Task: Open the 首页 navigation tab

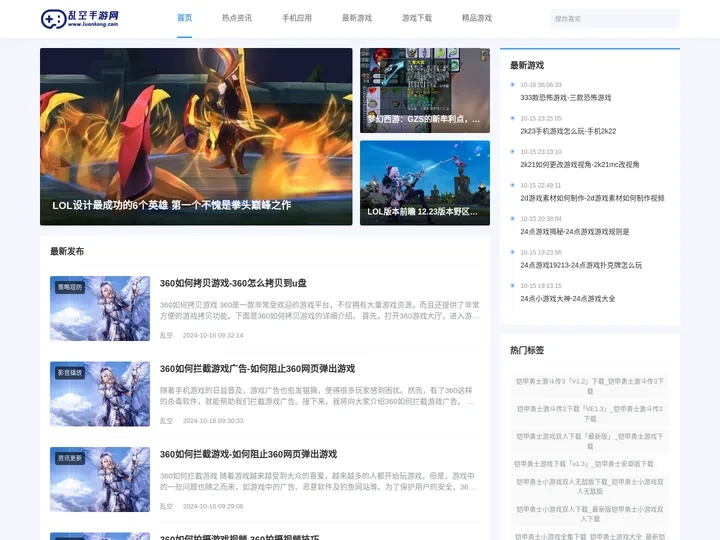Action: (185, 18)
